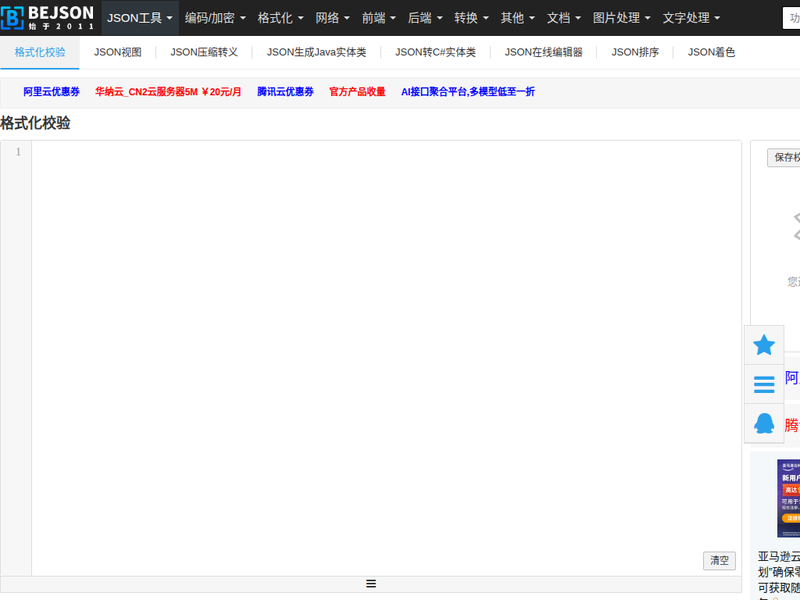The height and width of the screenshot is (600, 800).
Task: Click the QQ penguin contact icon
Action: pyautogui.click(x=764, y=423)
